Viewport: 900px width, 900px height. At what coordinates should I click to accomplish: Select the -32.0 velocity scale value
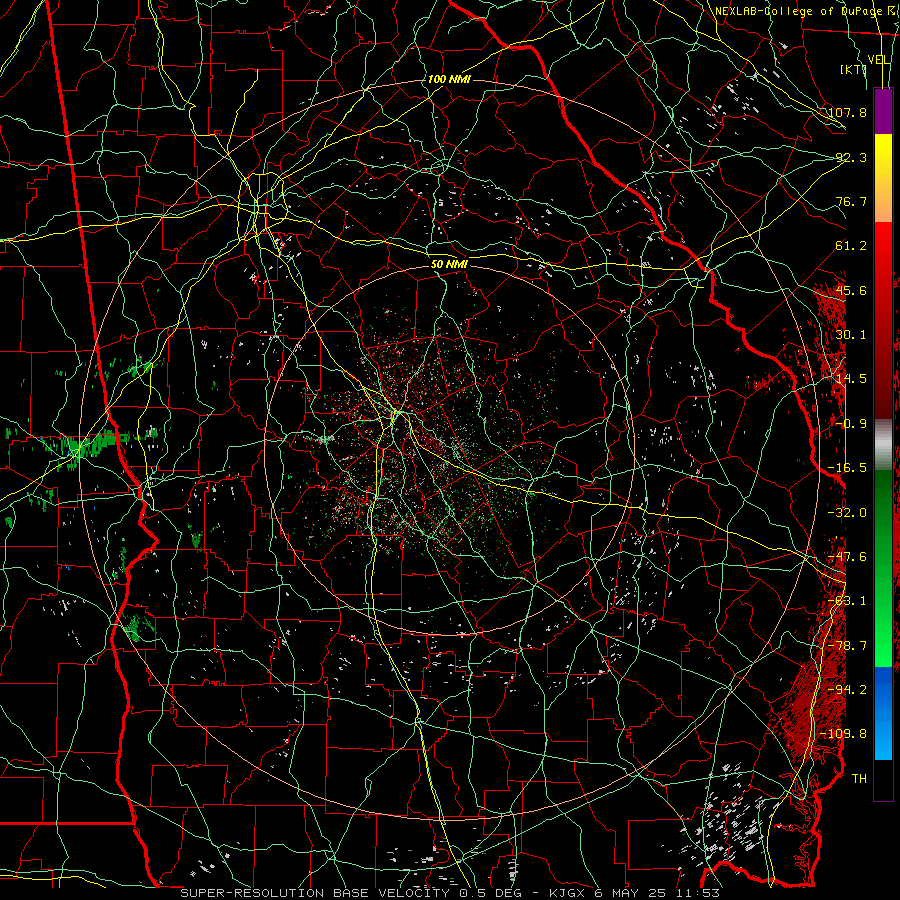pos(847,513)
